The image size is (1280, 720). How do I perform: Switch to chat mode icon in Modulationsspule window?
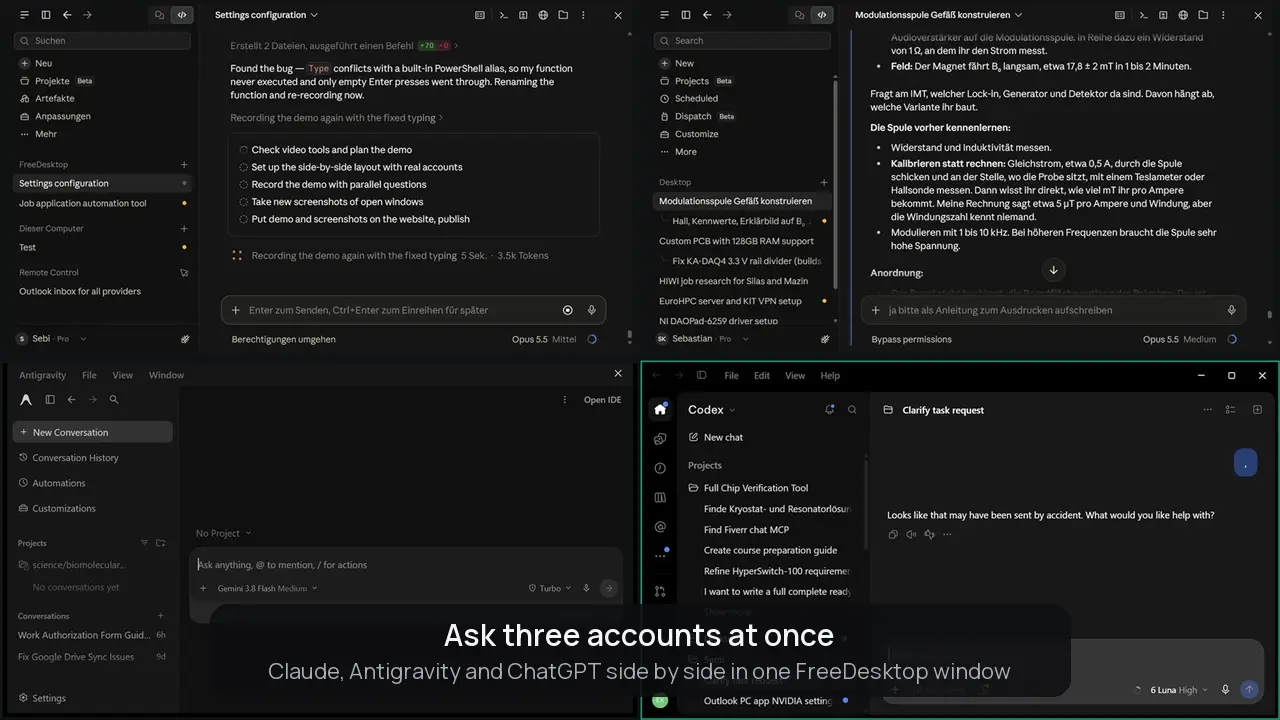799,15
